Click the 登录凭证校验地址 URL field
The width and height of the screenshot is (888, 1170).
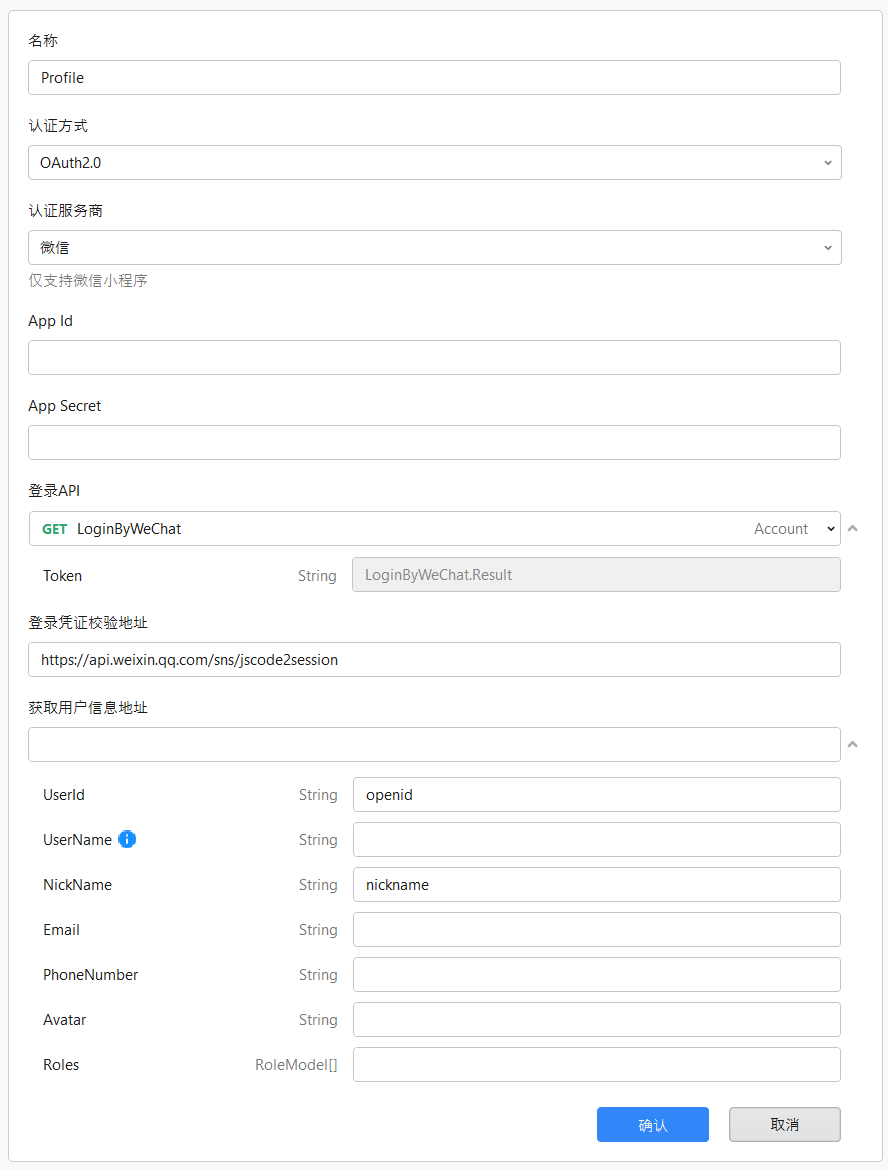point(434,660)
